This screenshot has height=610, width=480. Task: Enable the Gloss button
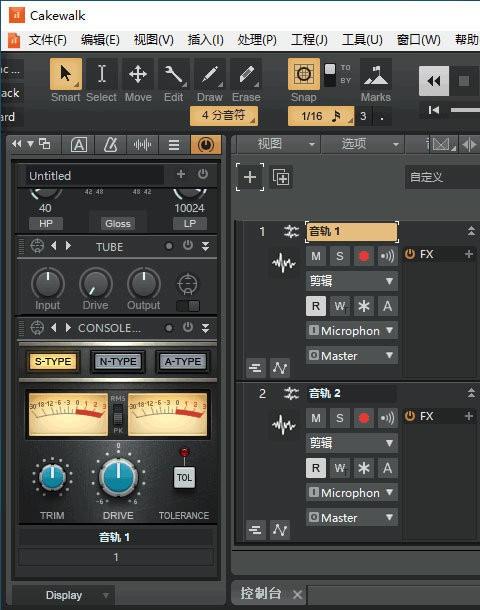pos(118,224)
